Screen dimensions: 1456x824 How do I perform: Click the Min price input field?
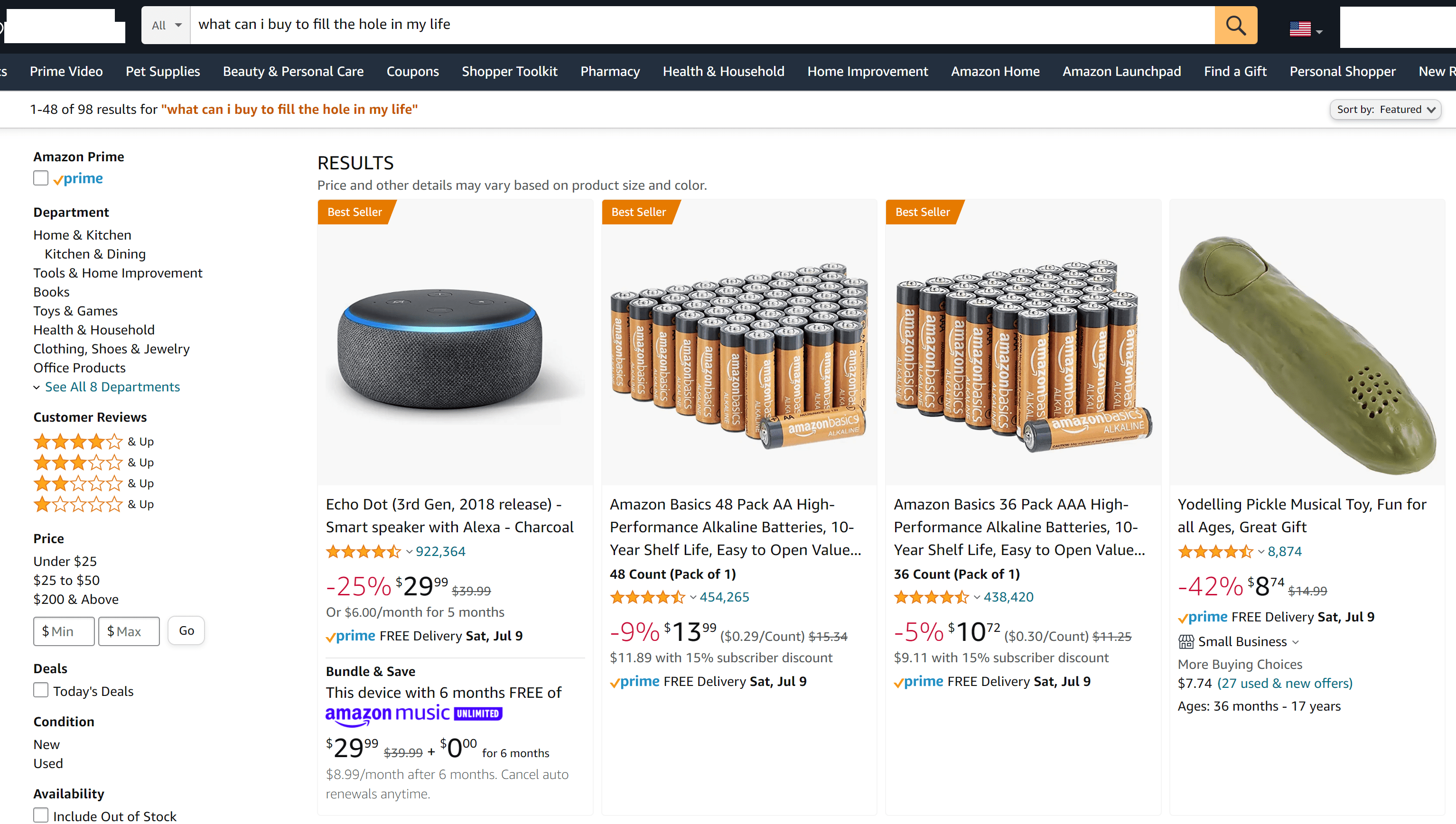coord(64,630)
